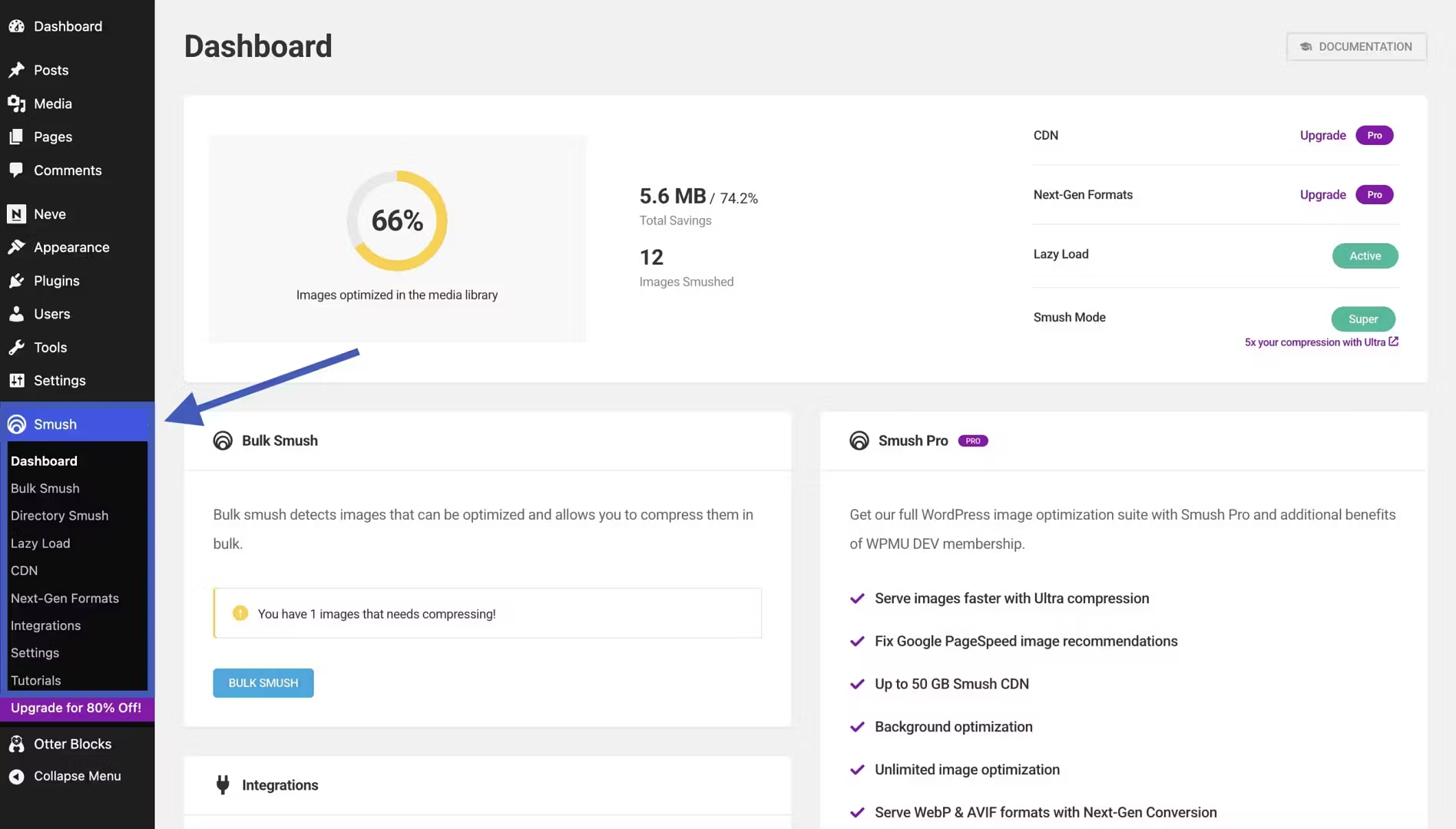Open the Smush plugin icon in sidebar
This screenshot has width=1456, height=829.
pos(16,424)
